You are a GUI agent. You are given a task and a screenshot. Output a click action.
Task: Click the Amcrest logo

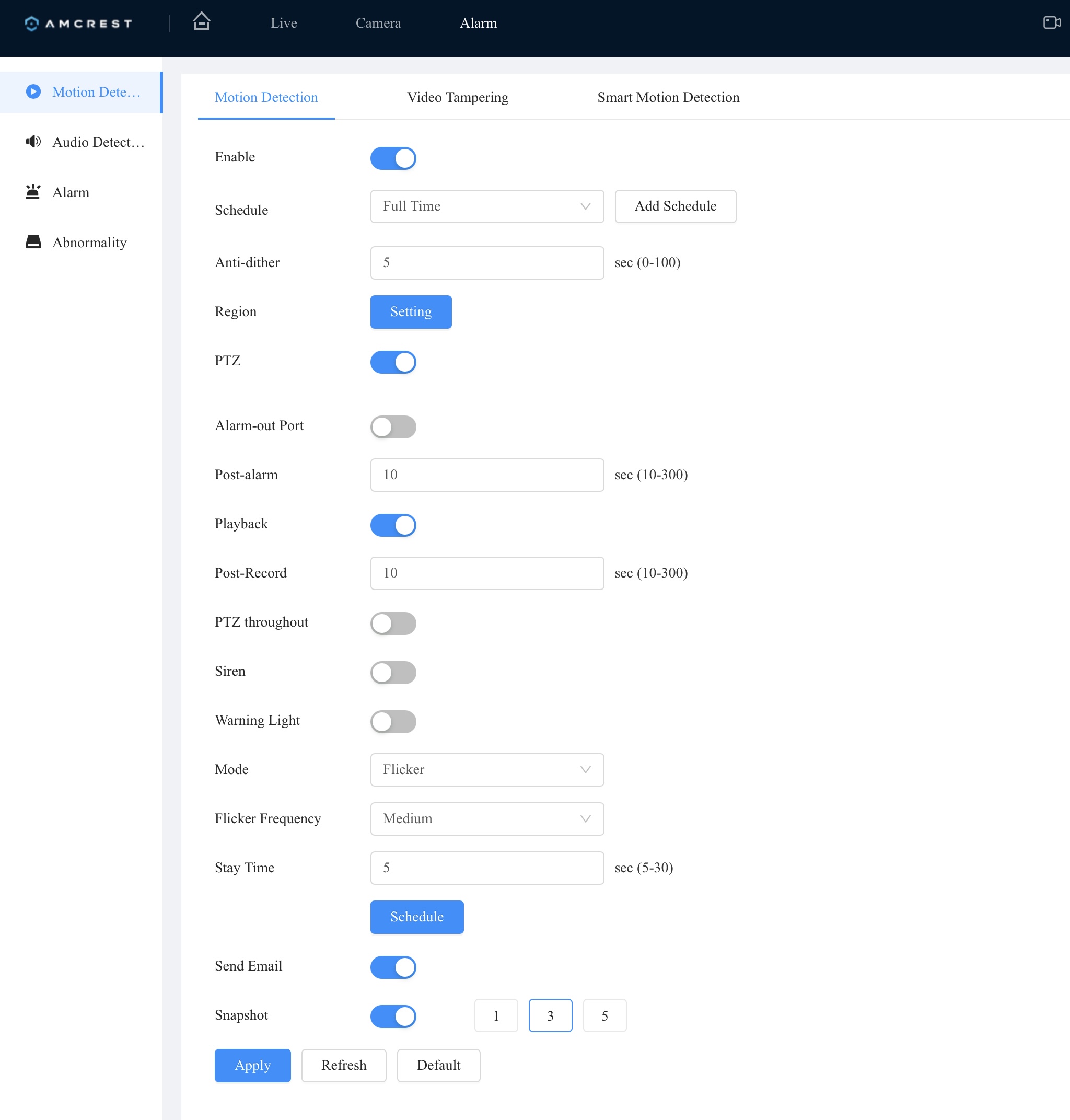(x=79, y=24)
